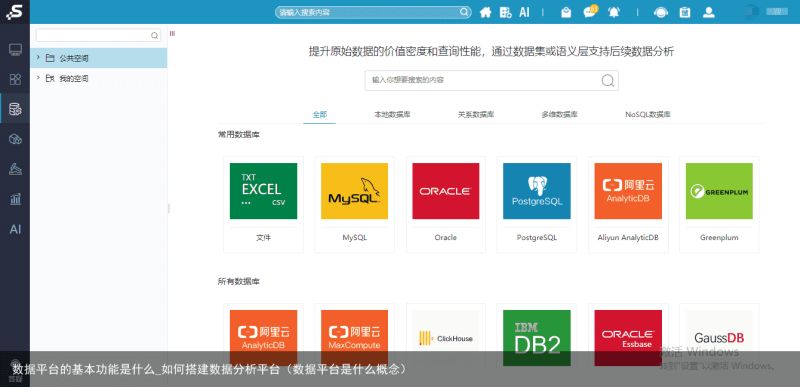This screenshot has height=387, width=800.
Task: Open the bar-chart analysis sidebar module
Action: [15, 199]
